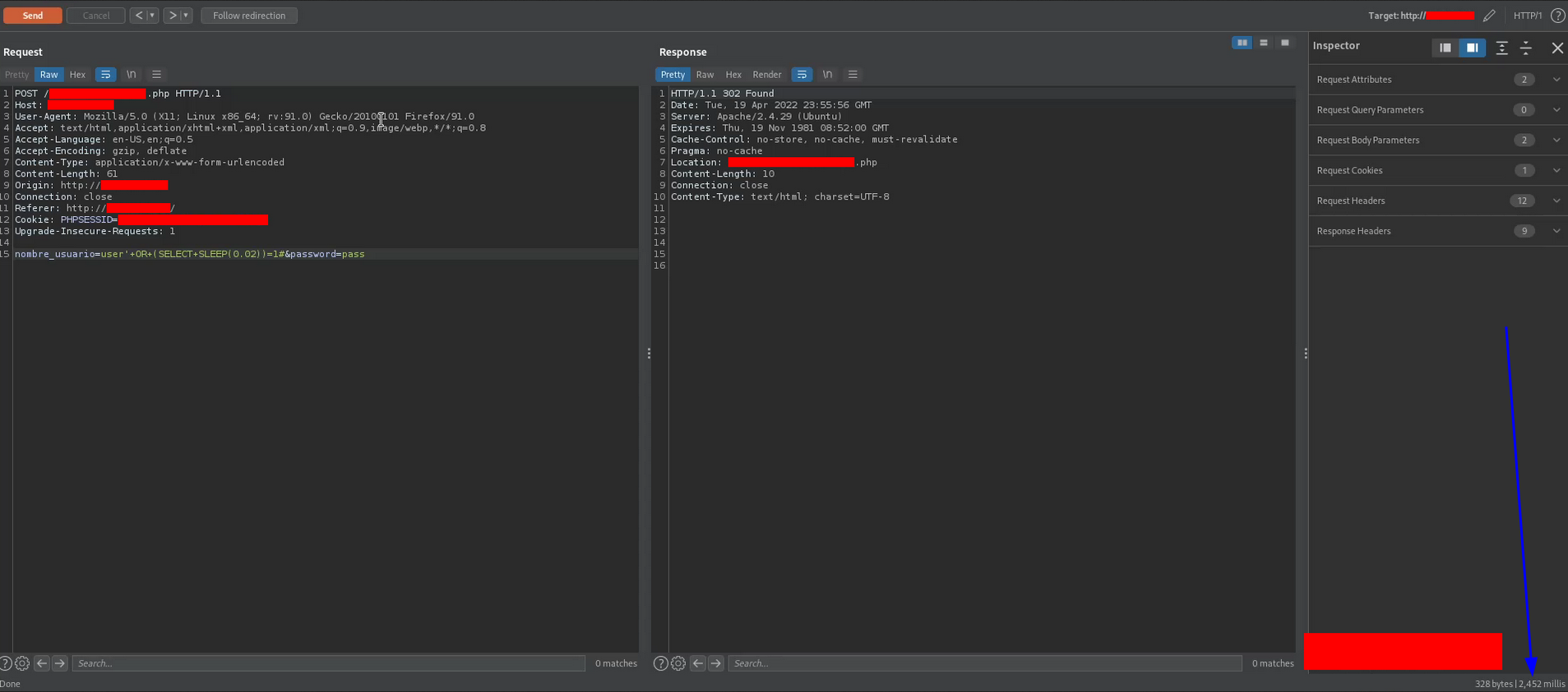Click '328 bytes | 2,452 millis' status text
The image size is (1568, 692).
1519,684
